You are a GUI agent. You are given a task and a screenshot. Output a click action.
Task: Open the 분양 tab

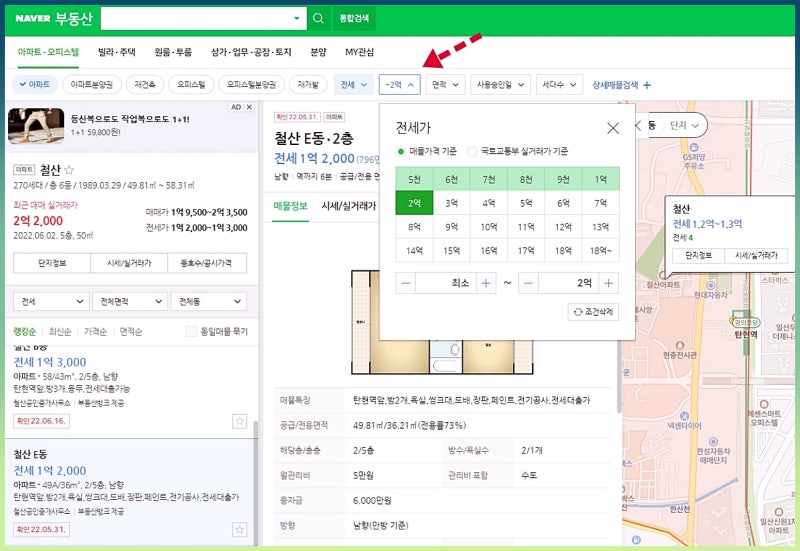(318, 52)
